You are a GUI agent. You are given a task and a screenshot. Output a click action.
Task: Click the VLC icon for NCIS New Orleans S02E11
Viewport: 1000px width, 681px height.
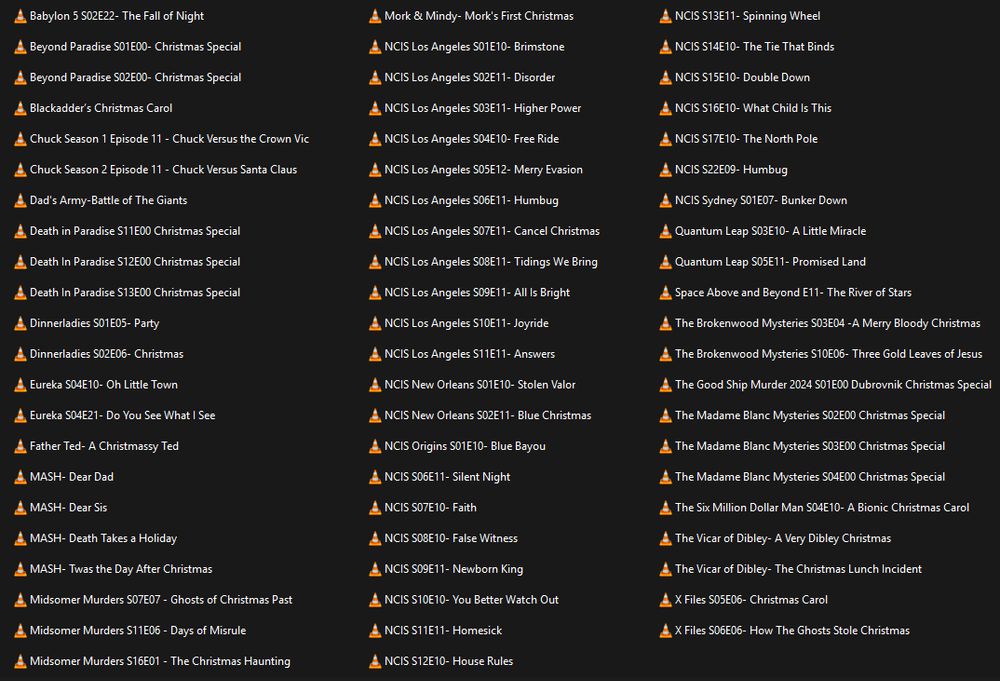[375, 415]
